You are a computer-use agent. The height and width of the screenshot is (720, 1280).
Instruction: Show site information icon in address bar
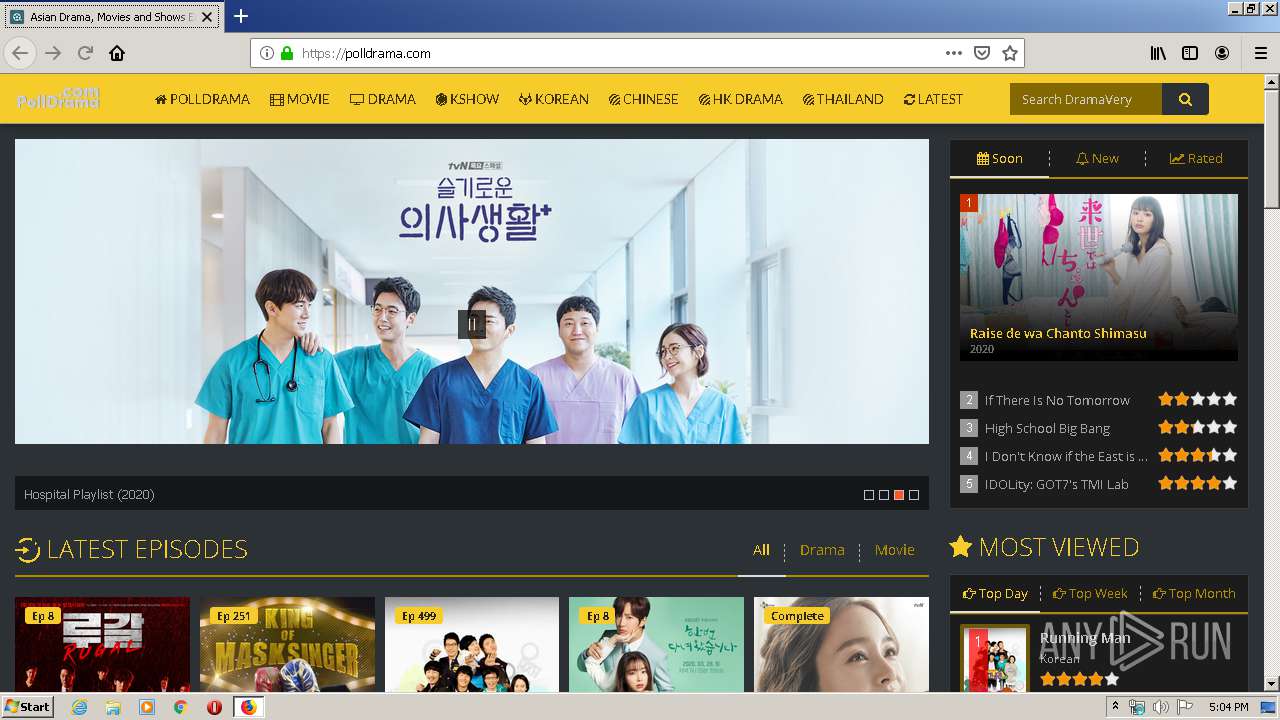[267, 53]
